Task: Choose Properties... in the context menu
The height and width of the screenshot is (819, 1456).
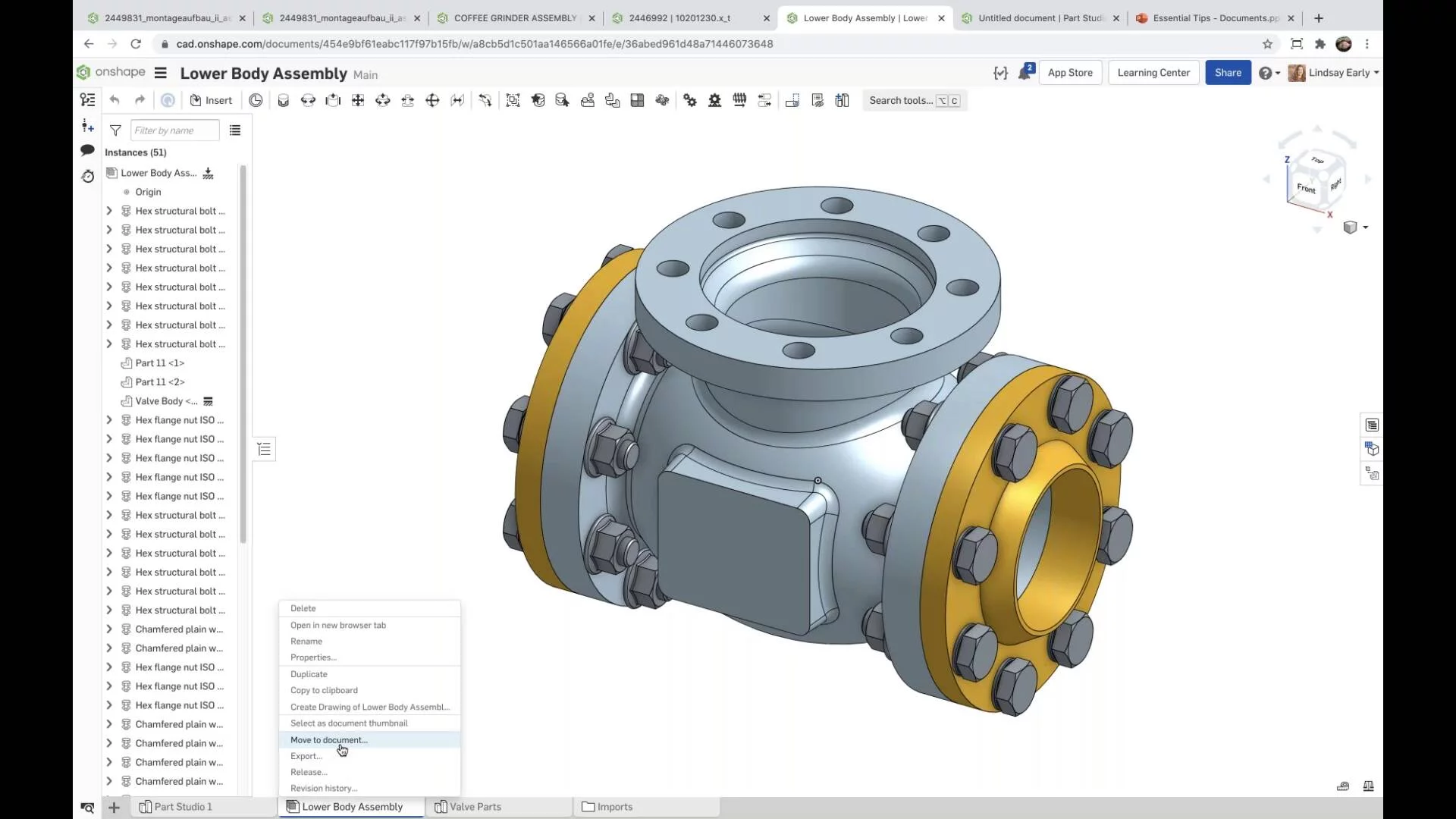Action: click(x=370, y=657)
